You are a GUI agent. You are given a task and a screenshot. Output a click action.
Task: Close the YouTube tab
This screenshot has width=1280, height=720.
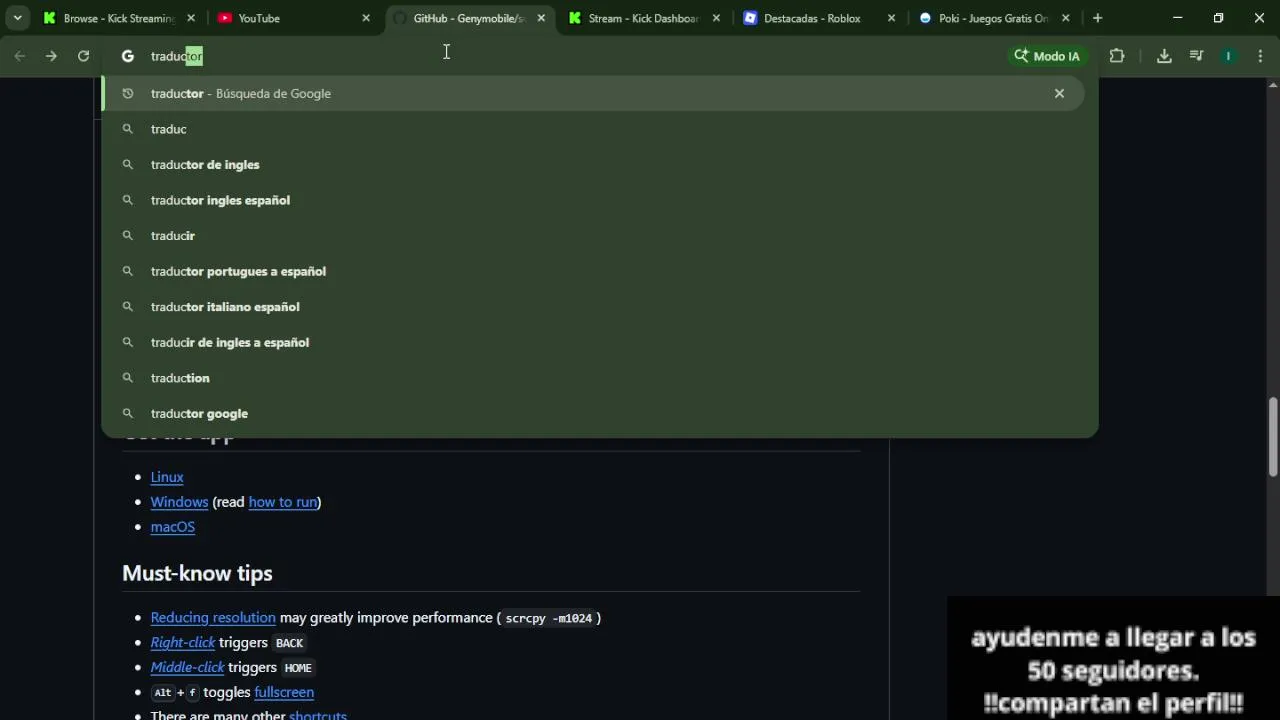366,18
